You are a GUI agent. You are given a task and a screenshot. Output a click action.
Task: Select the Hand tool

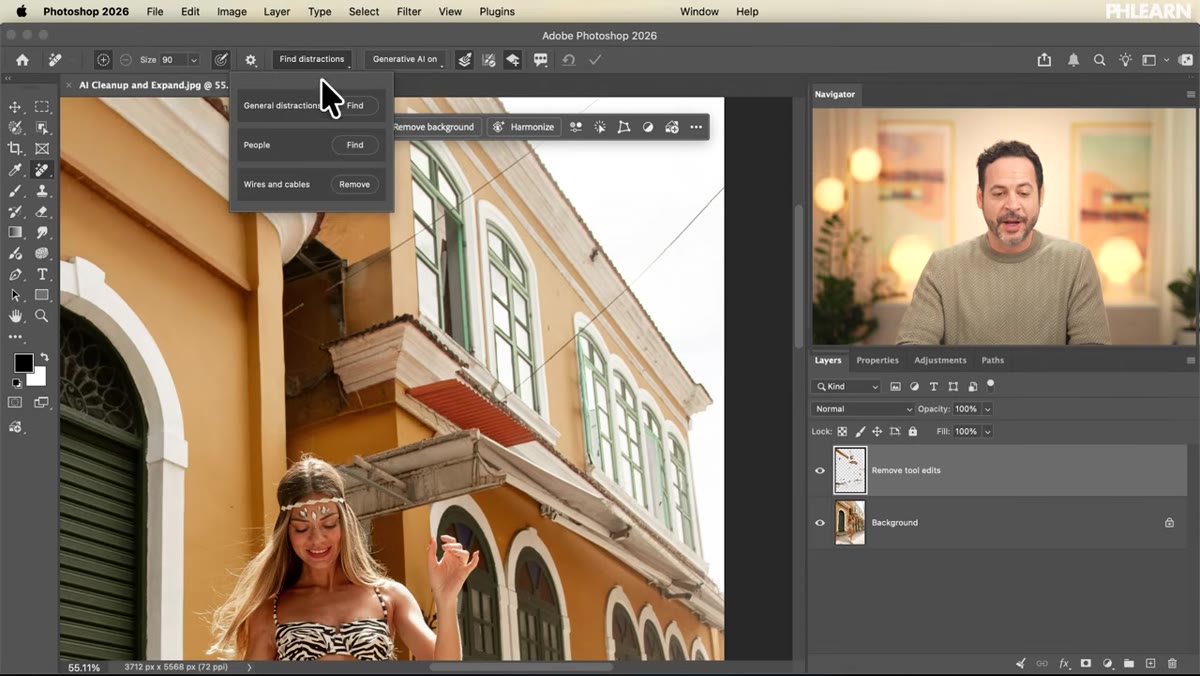click(x=15, y=316)
